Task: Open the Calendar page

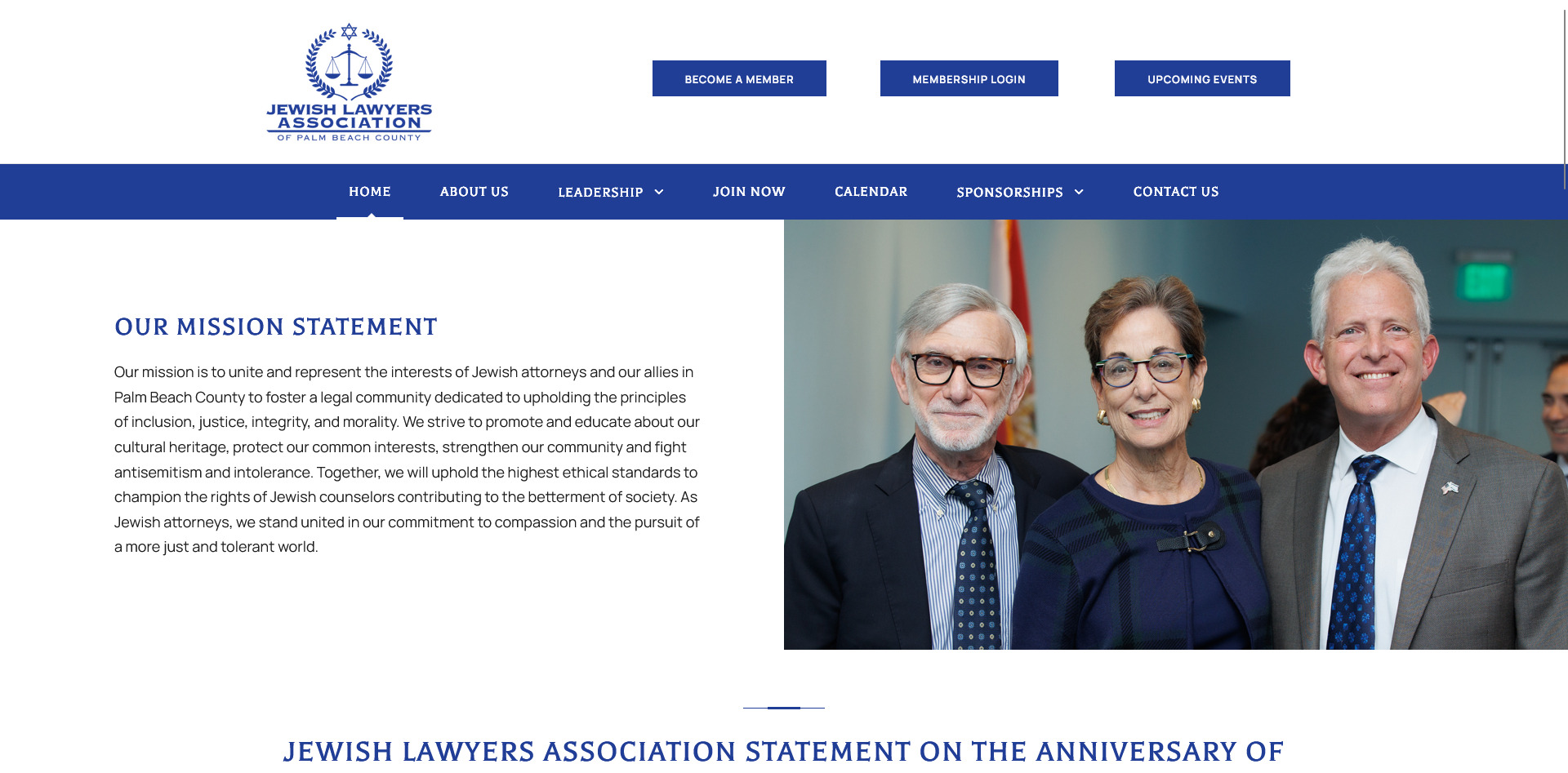Action: click(x=871, y=192)
